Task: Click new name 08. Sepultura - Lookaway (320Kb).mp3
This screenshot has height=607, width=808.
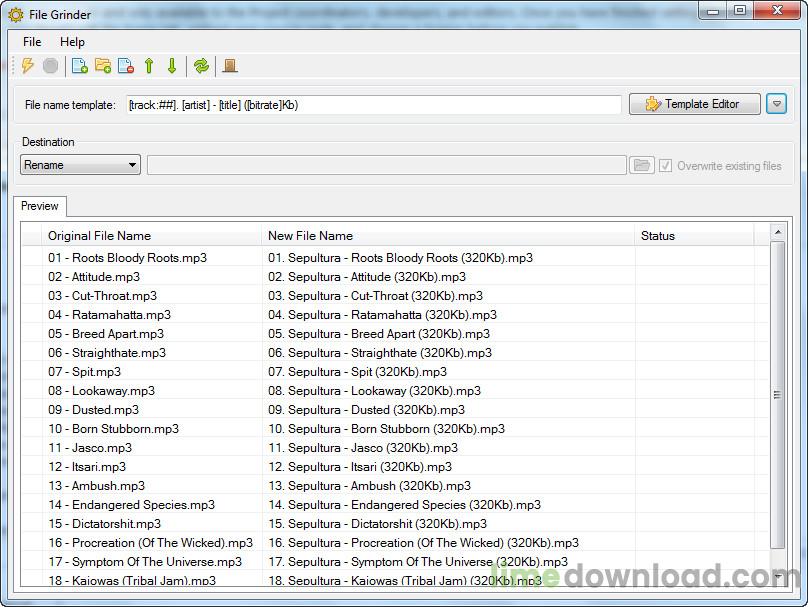Action: 374,391
